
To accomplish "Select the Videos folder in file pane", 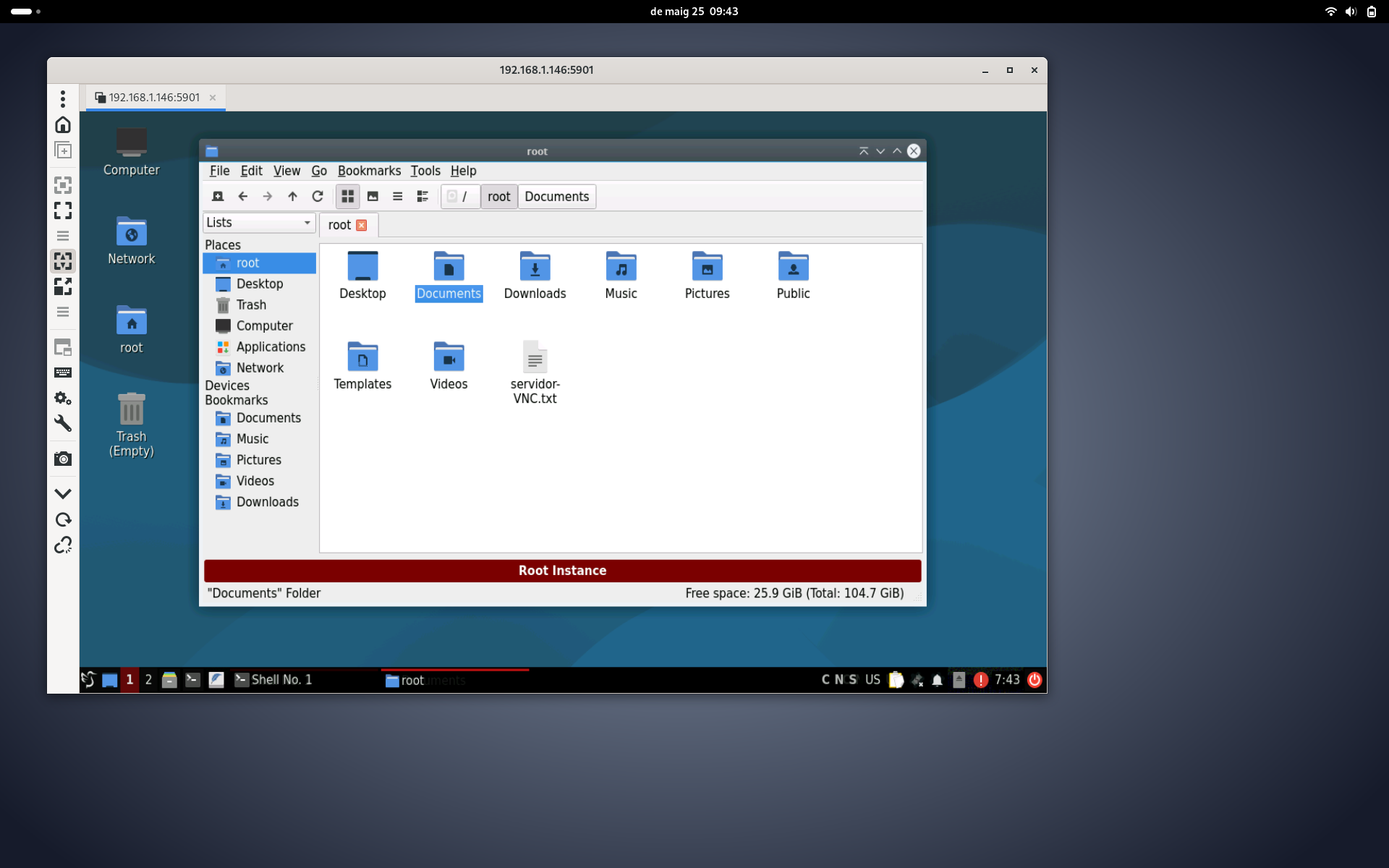I will click(x=449, y=365).
